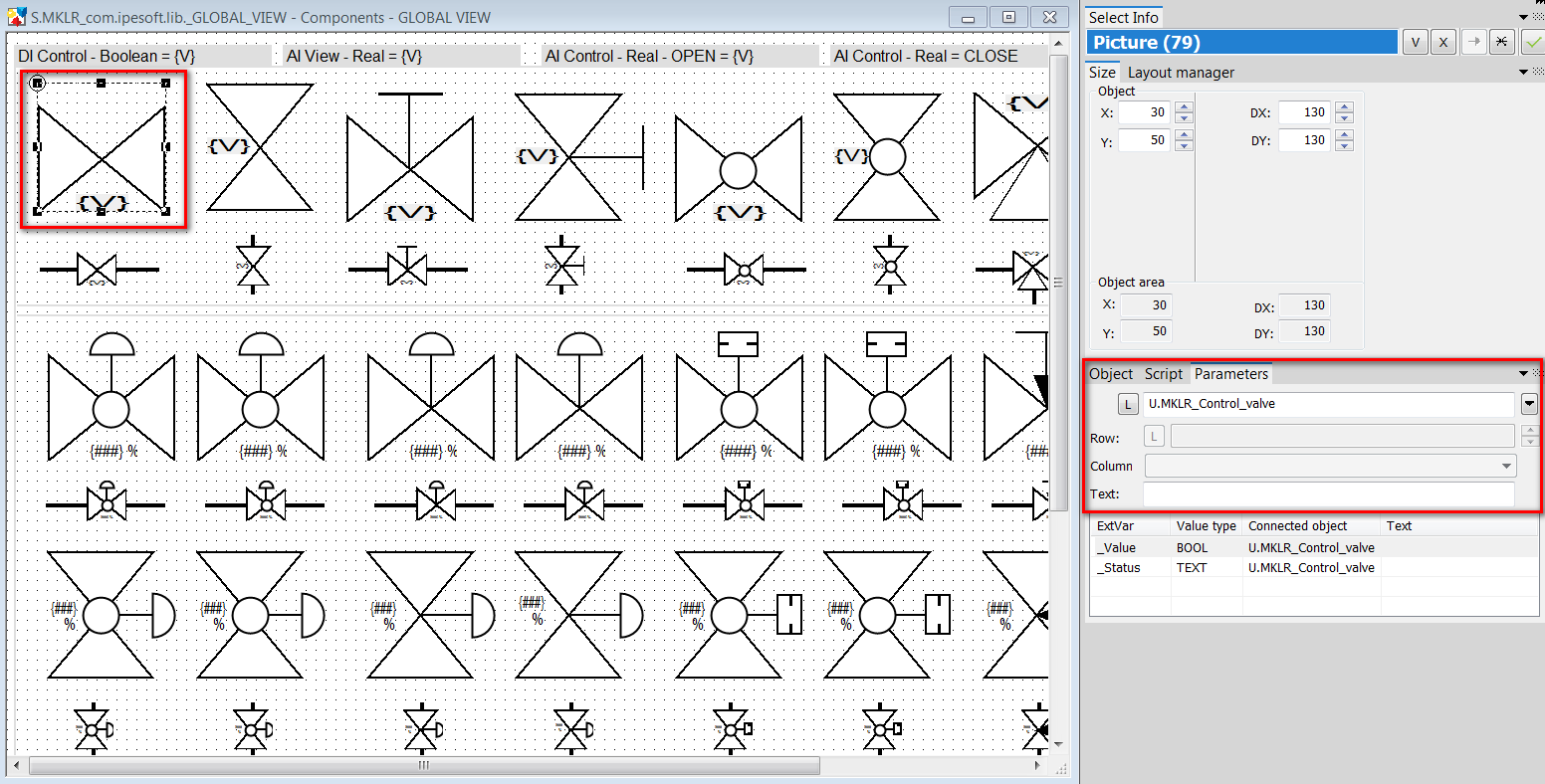The image size is (1545, 784).
Task: Switch to the Layout manager tab
Action: 1181,72
